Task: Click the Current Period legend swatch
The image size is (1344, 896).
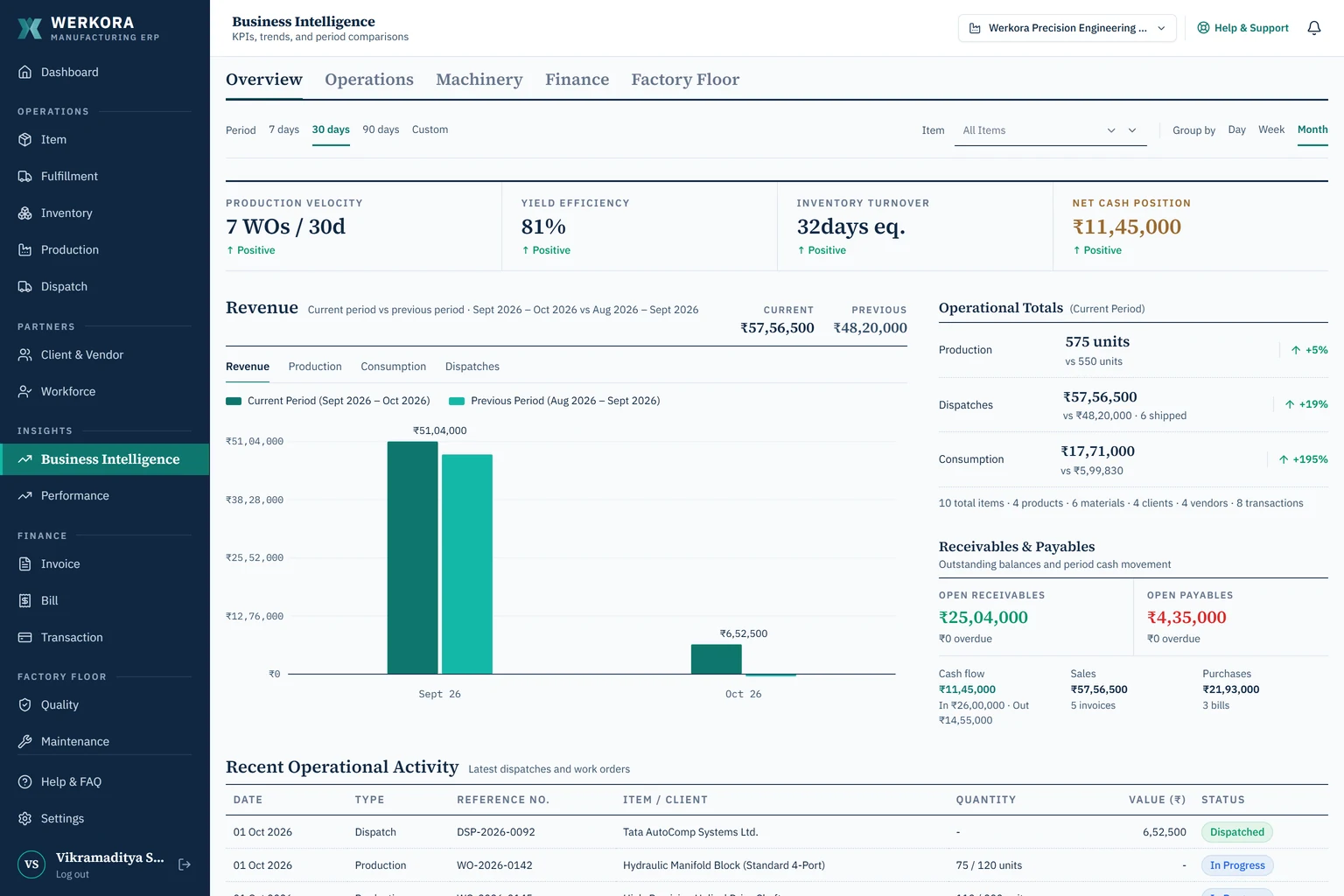Action: pos(234,401)
